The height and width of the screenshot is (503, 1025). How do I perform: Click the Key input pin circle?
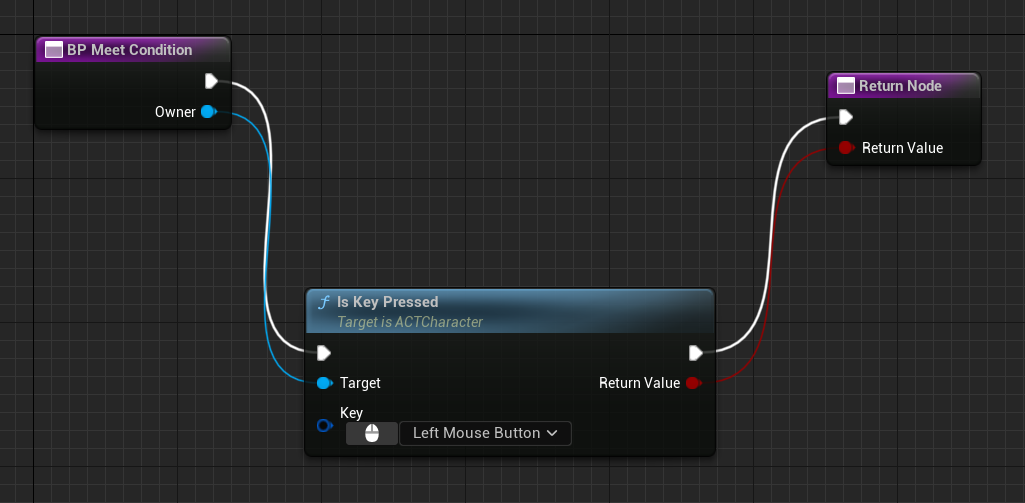click(x=323, y=425)
